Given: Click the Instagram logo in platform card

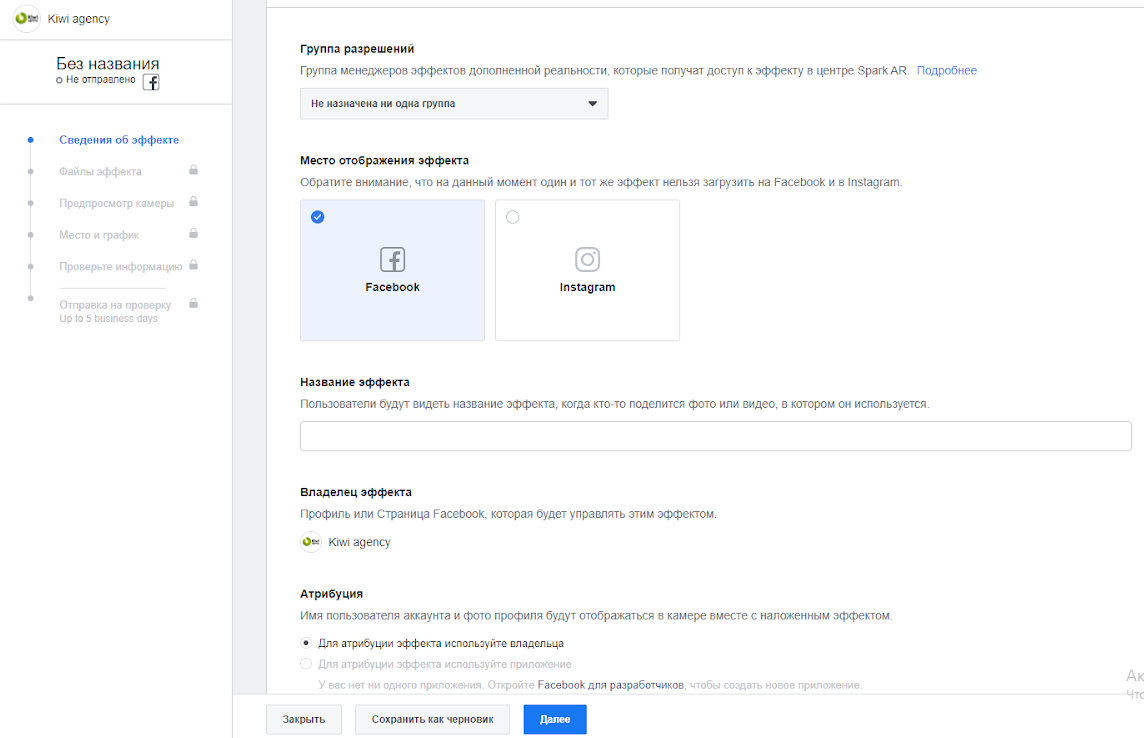Looking at the screenshot, I should click(x=587, y=260).
